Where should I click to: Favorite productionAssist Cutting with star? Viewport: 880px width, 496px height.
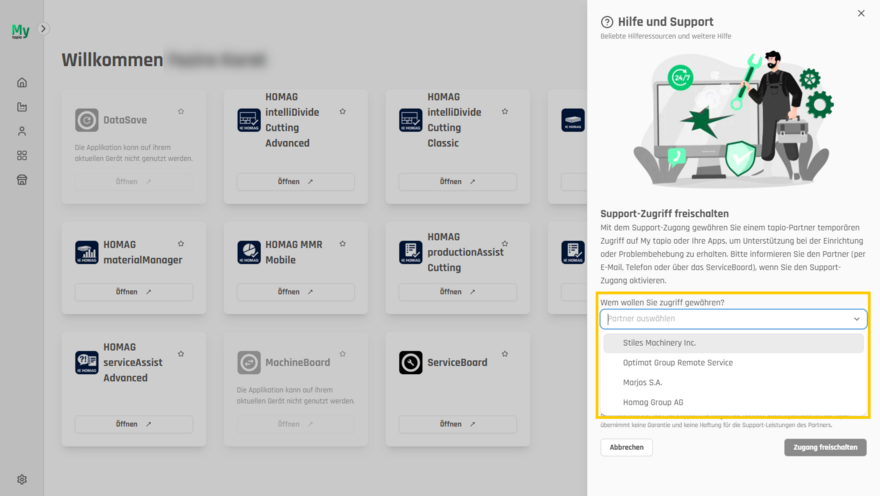505,244
